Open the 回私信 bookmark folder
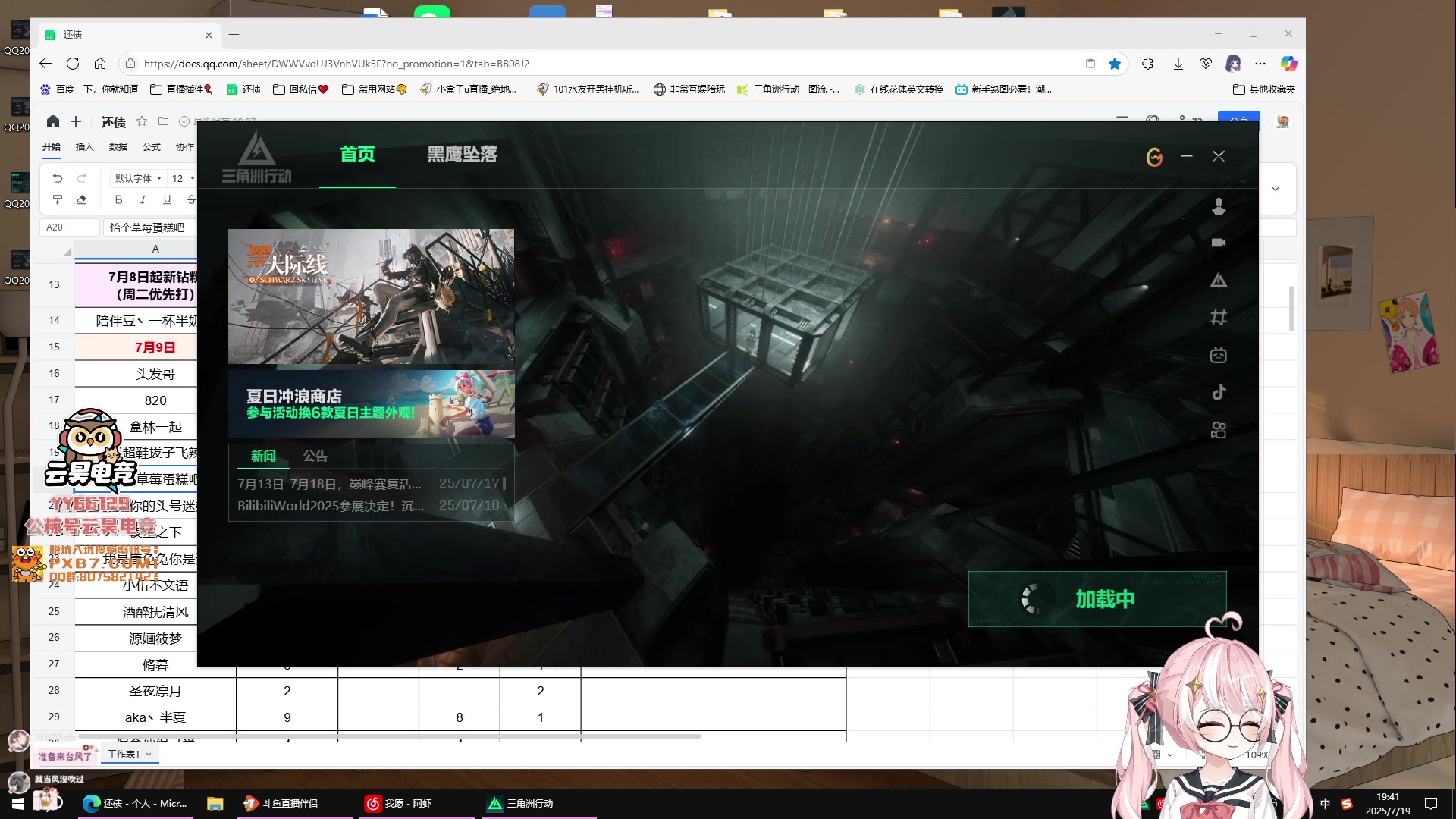 tap(300, 89)
